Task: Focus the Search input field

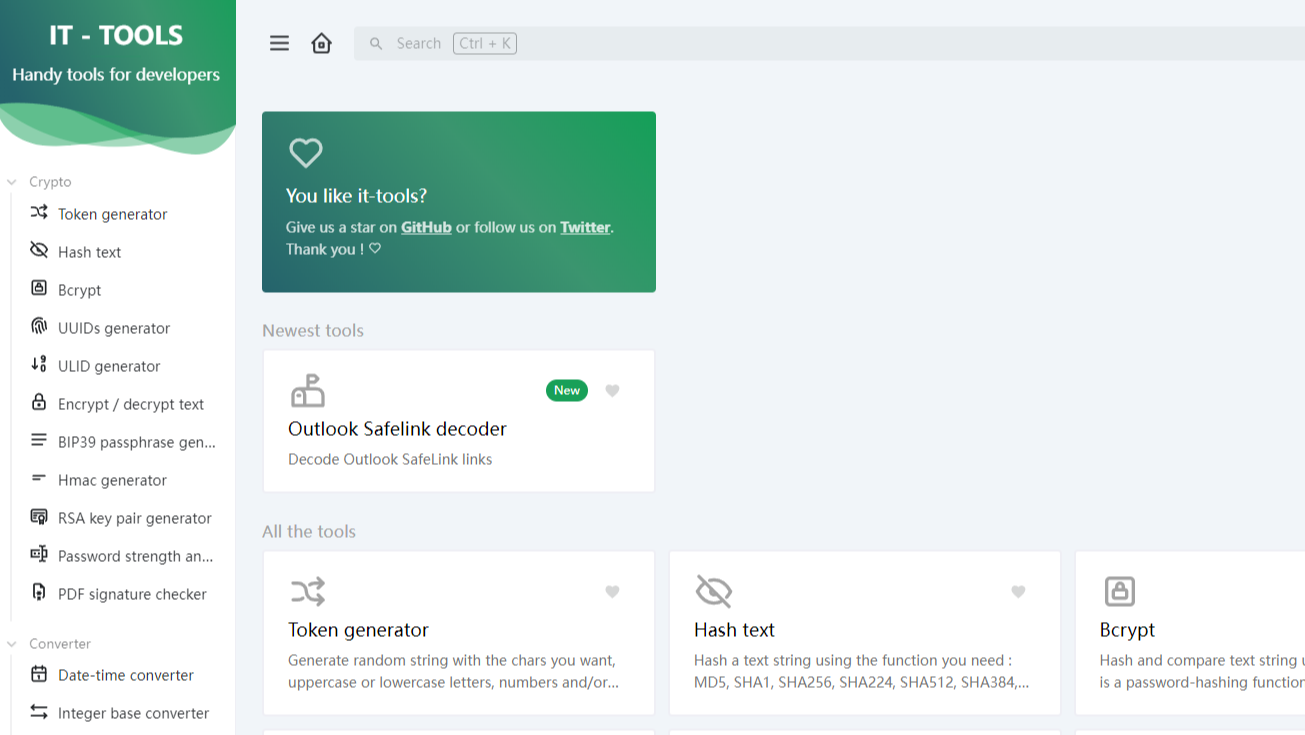Action: click(830, 43)
